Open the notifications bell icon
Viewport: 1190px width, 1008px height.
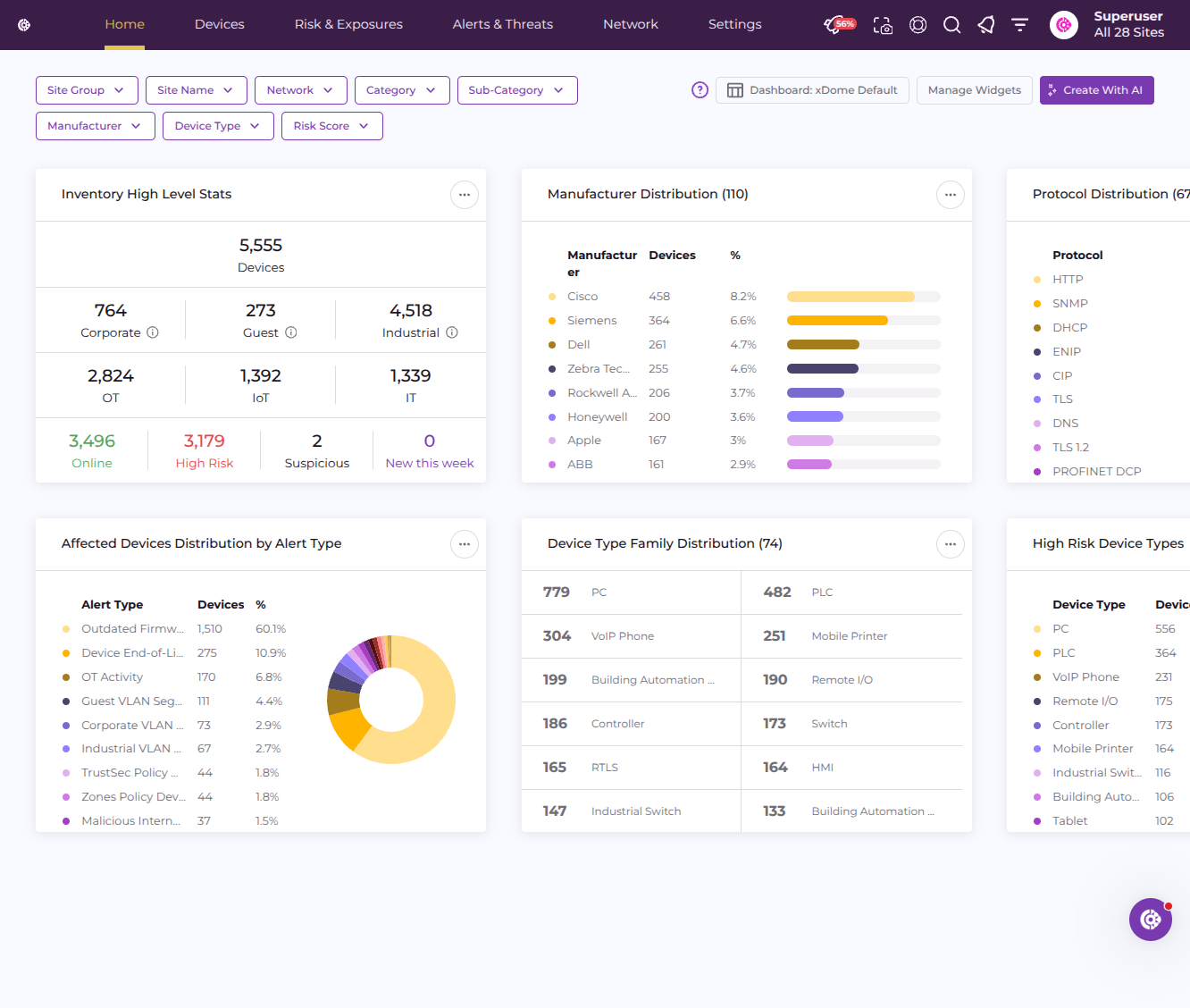[x=986, y=25]
